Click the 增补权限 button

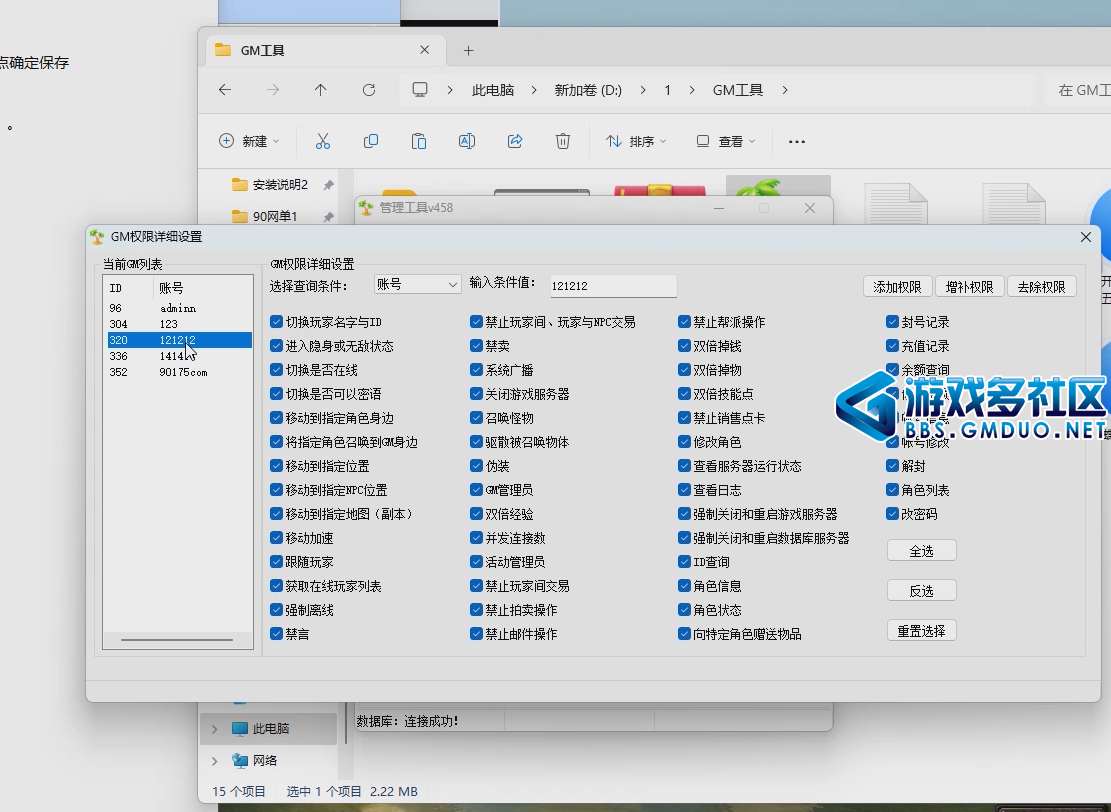pyautogui.click(x=970, y=286)
